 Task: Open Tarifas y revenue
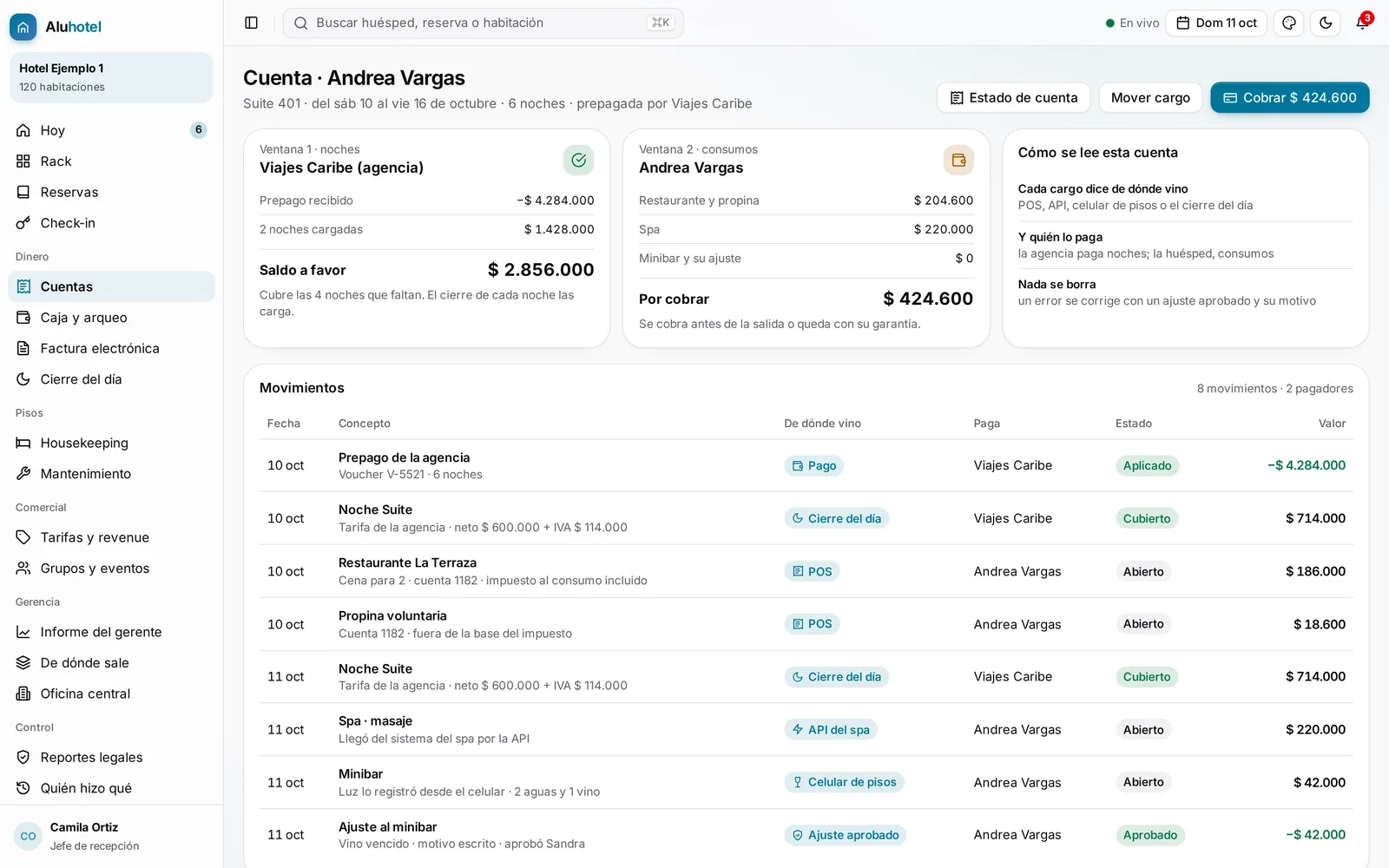click(x=111, y=537)
